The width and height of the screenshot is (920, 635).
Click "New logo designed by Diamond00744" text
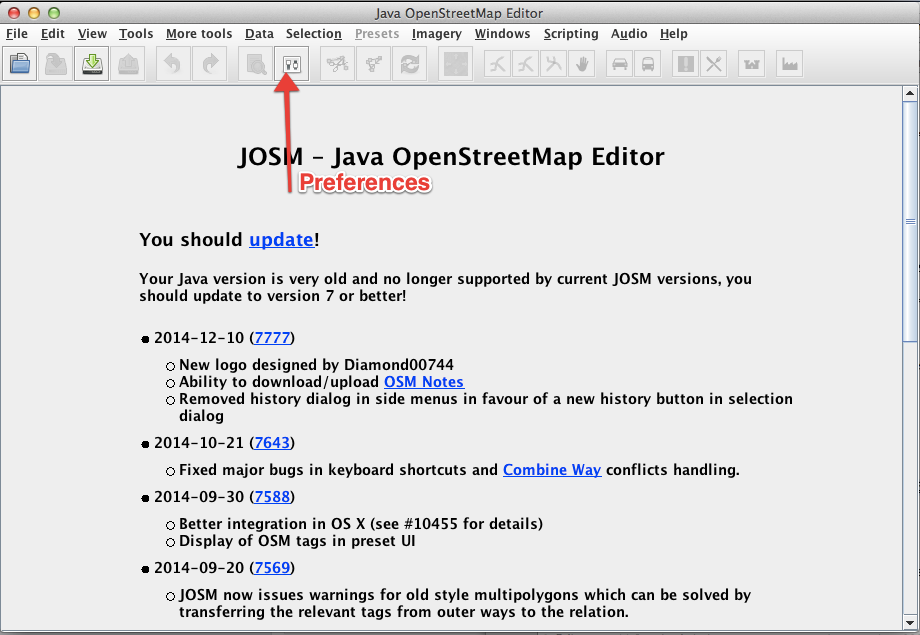316,365
